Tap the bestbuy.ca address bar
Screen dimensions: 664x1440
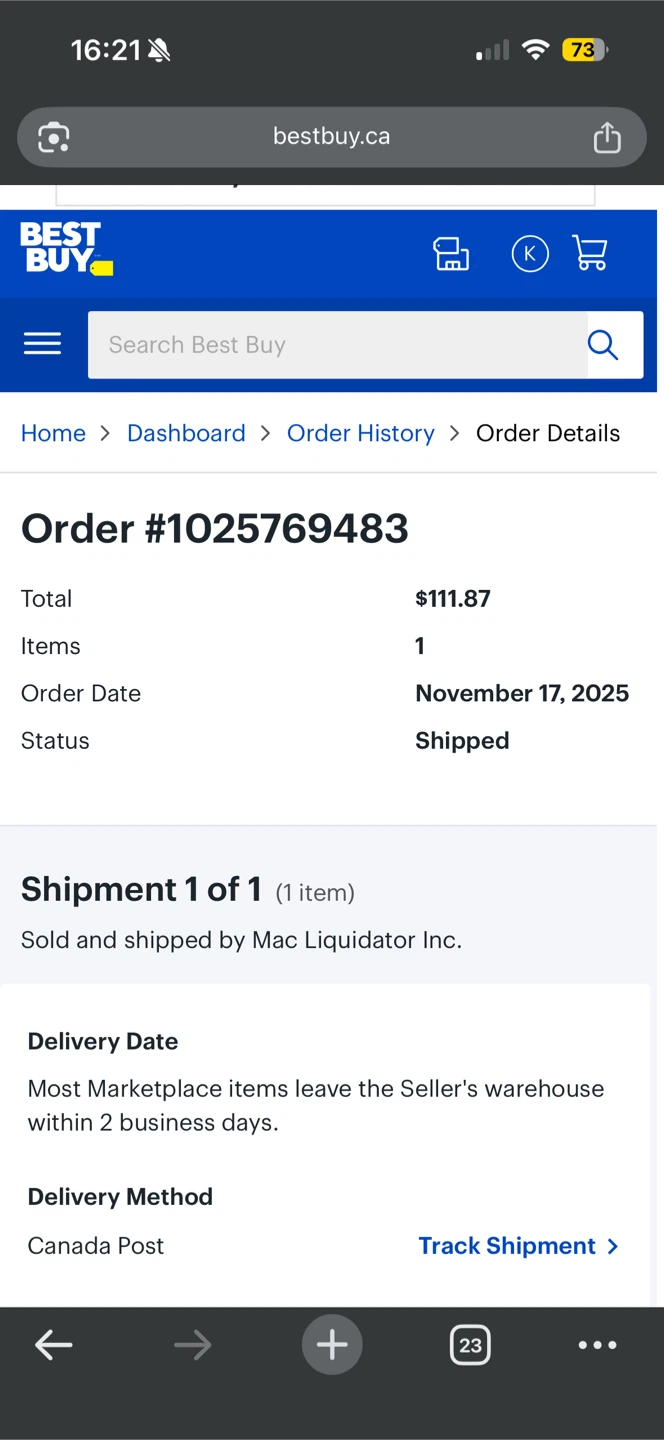point(332,137)
